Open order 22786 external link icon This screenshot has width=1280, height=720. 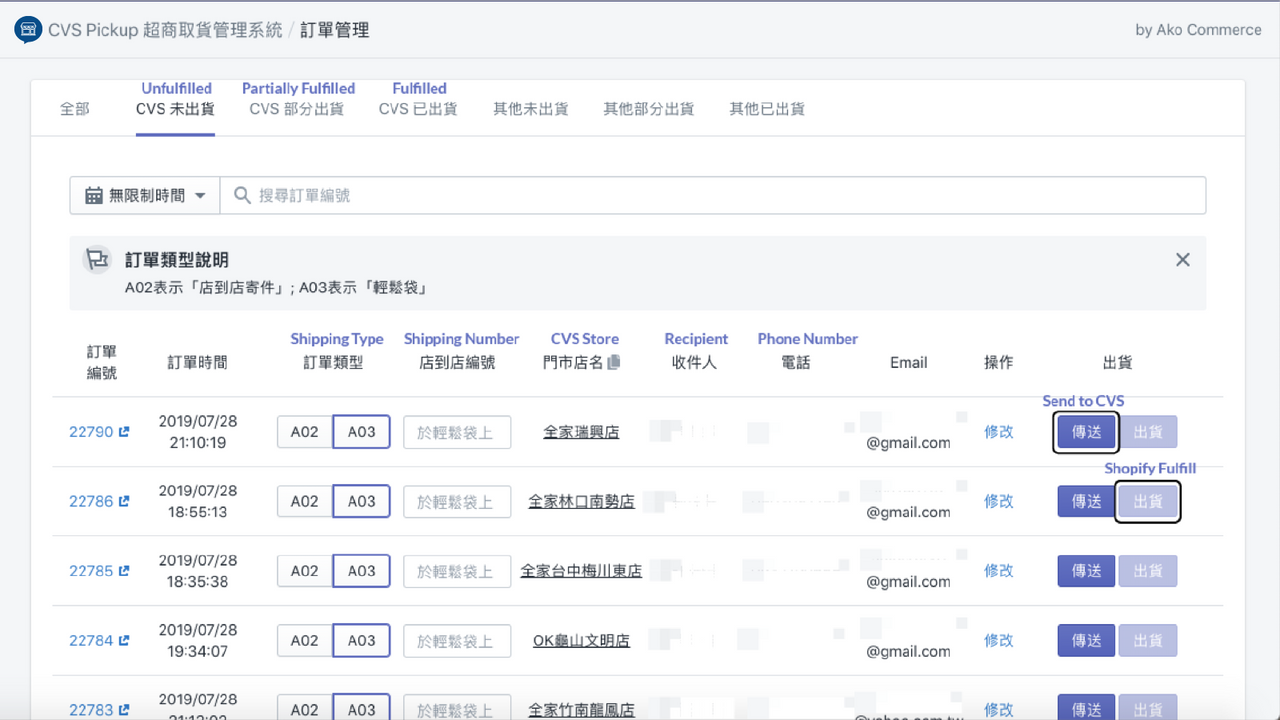pos(124,502)
